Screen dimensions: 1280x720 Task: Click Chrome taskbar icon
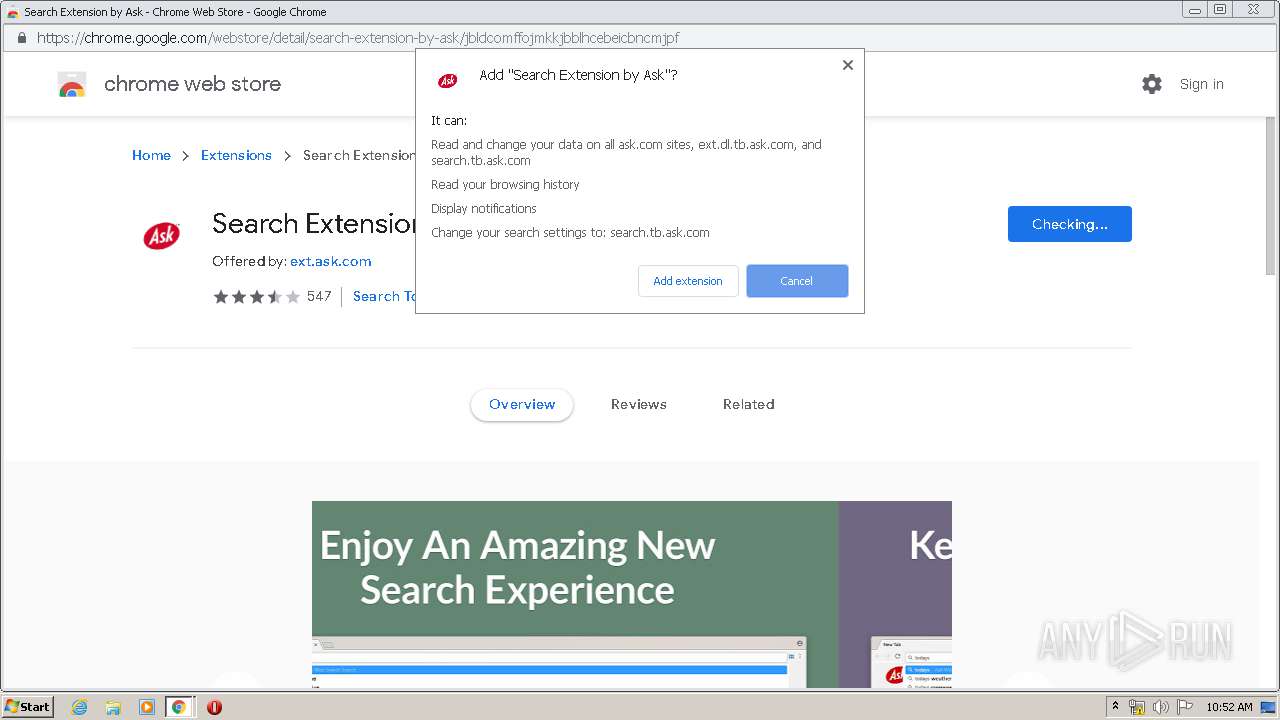coord(179,707)
